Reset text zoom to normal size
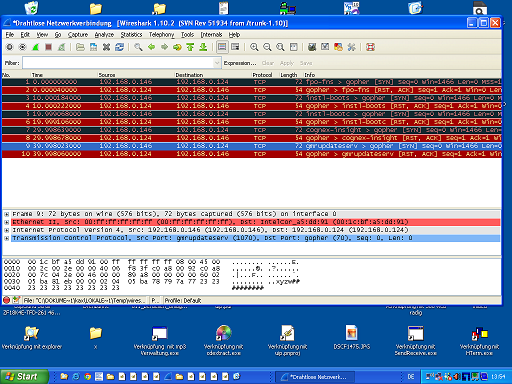 pos(280,47)
